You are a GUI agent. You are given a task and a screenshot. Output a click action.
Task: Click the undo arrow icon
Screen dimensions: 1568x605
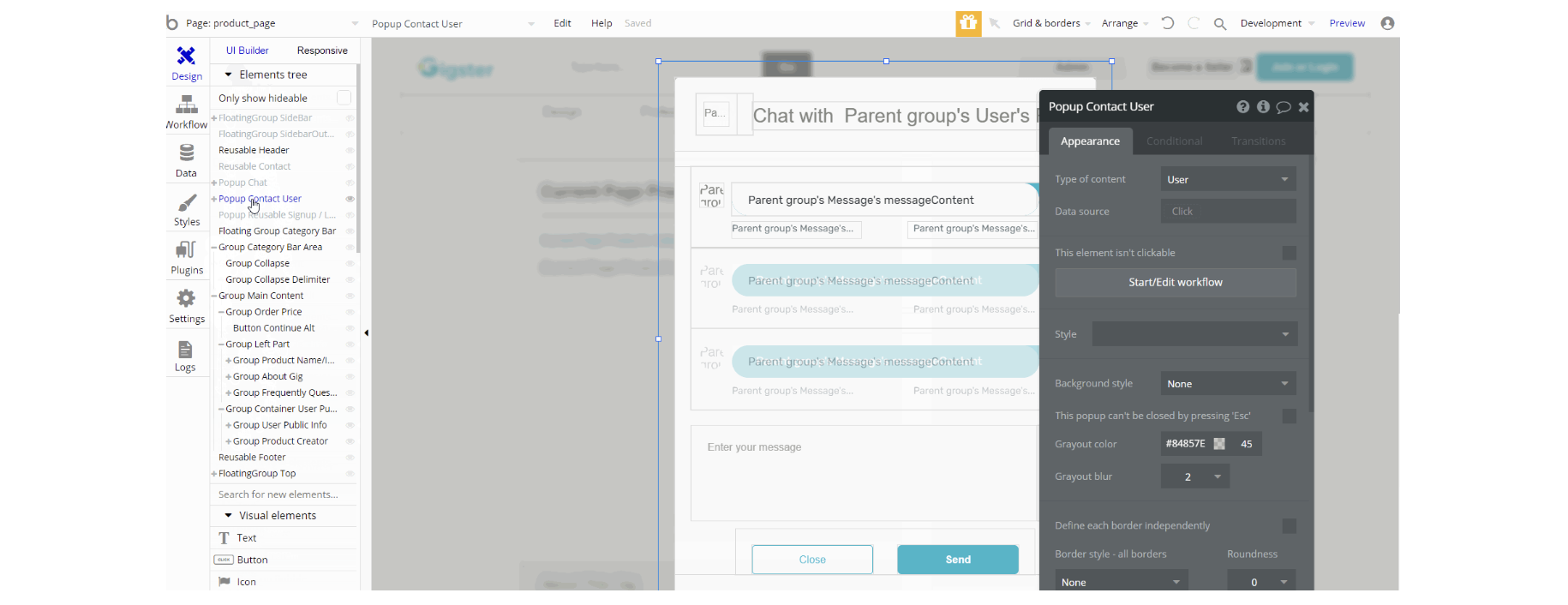1168,23
